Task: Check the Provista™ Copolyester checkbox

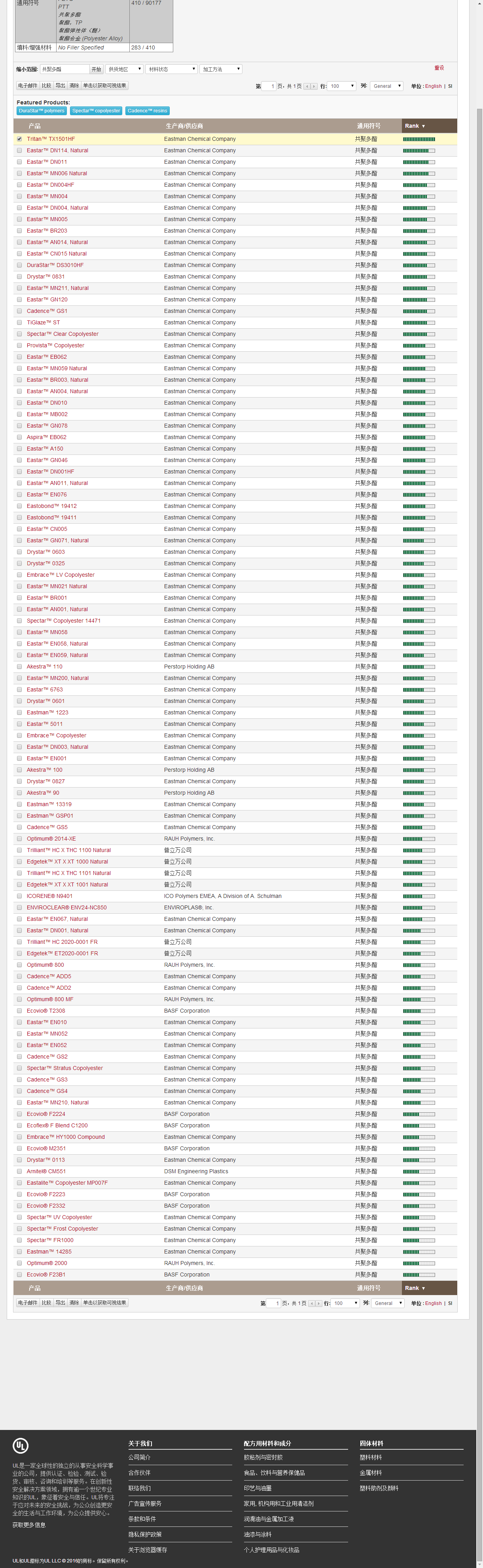Action: click(19, 346)
